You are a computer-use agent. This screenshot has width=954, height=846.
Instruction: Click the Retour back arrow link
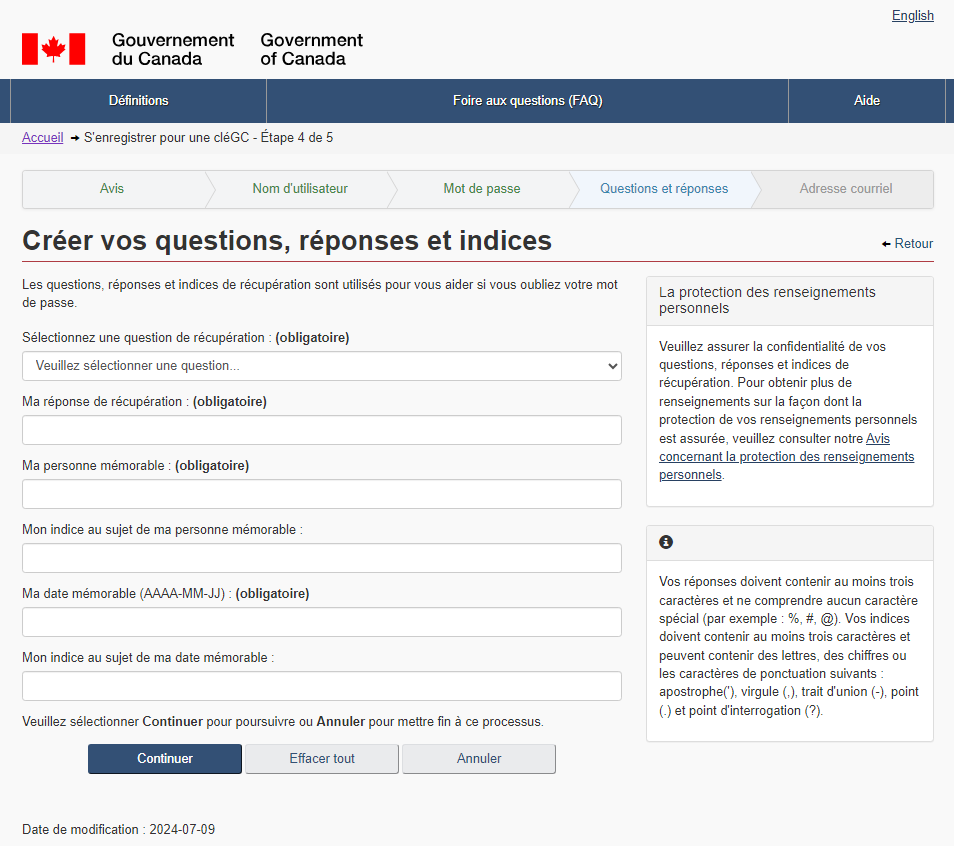click(907, 243)
